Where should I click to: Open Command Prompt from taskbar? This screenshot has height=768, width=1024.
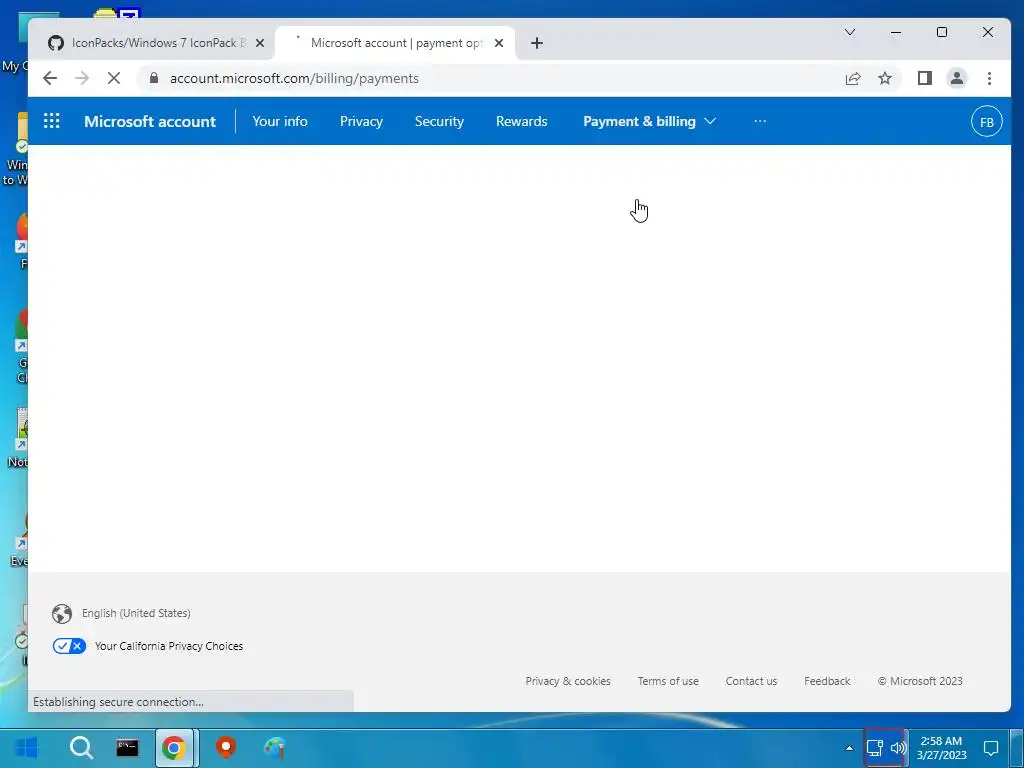pyautogui.click(x=127, y=747)
